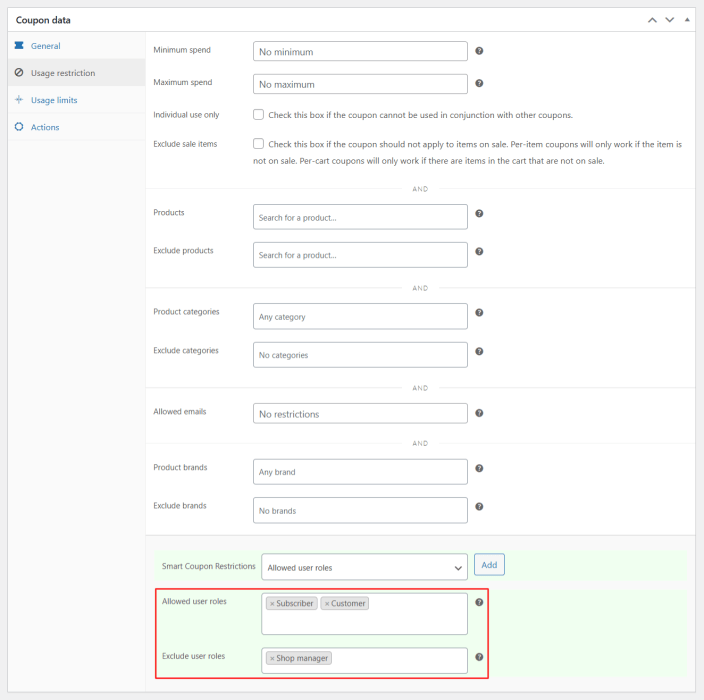Remove Subscriber tag from allowed roles
The image size is (704, 700).
[272, 603]
